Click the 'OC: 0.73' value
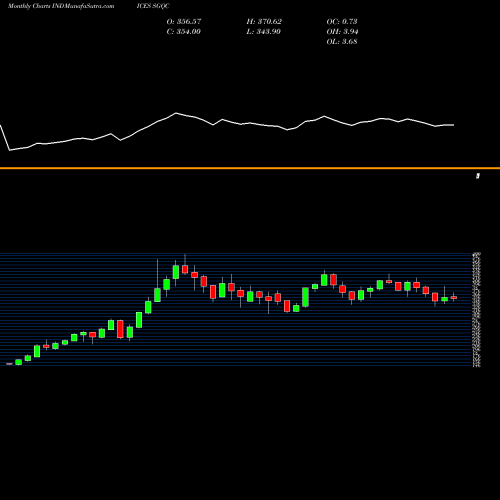Image resolution: width=500 pixels, height=500 pixels. click(x=342, y=22)
